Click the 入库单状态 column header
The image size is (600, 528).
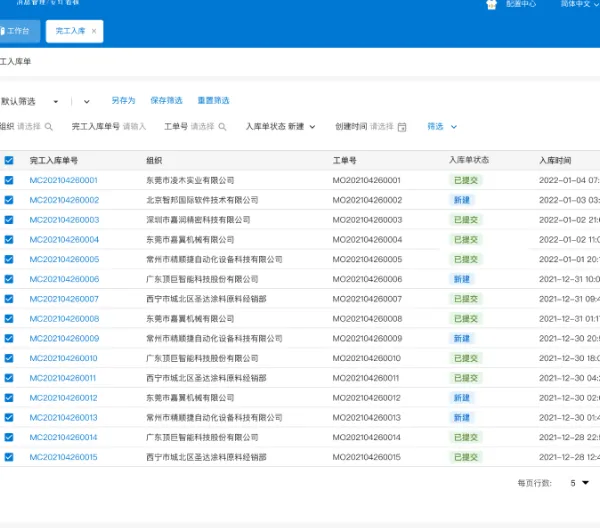tap(469, 160)
